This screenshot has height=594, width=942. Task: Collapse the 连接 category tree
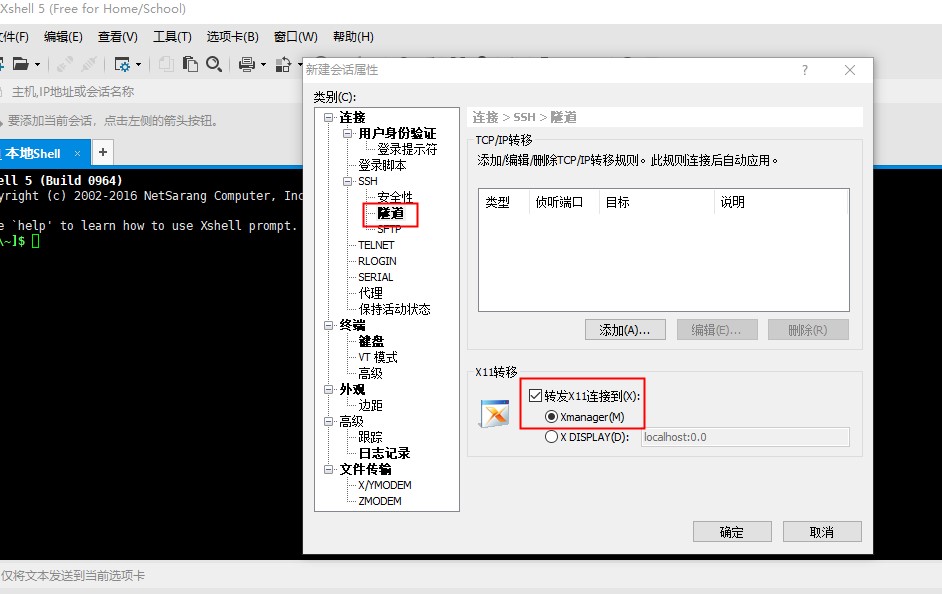click(x=328, y=117)
